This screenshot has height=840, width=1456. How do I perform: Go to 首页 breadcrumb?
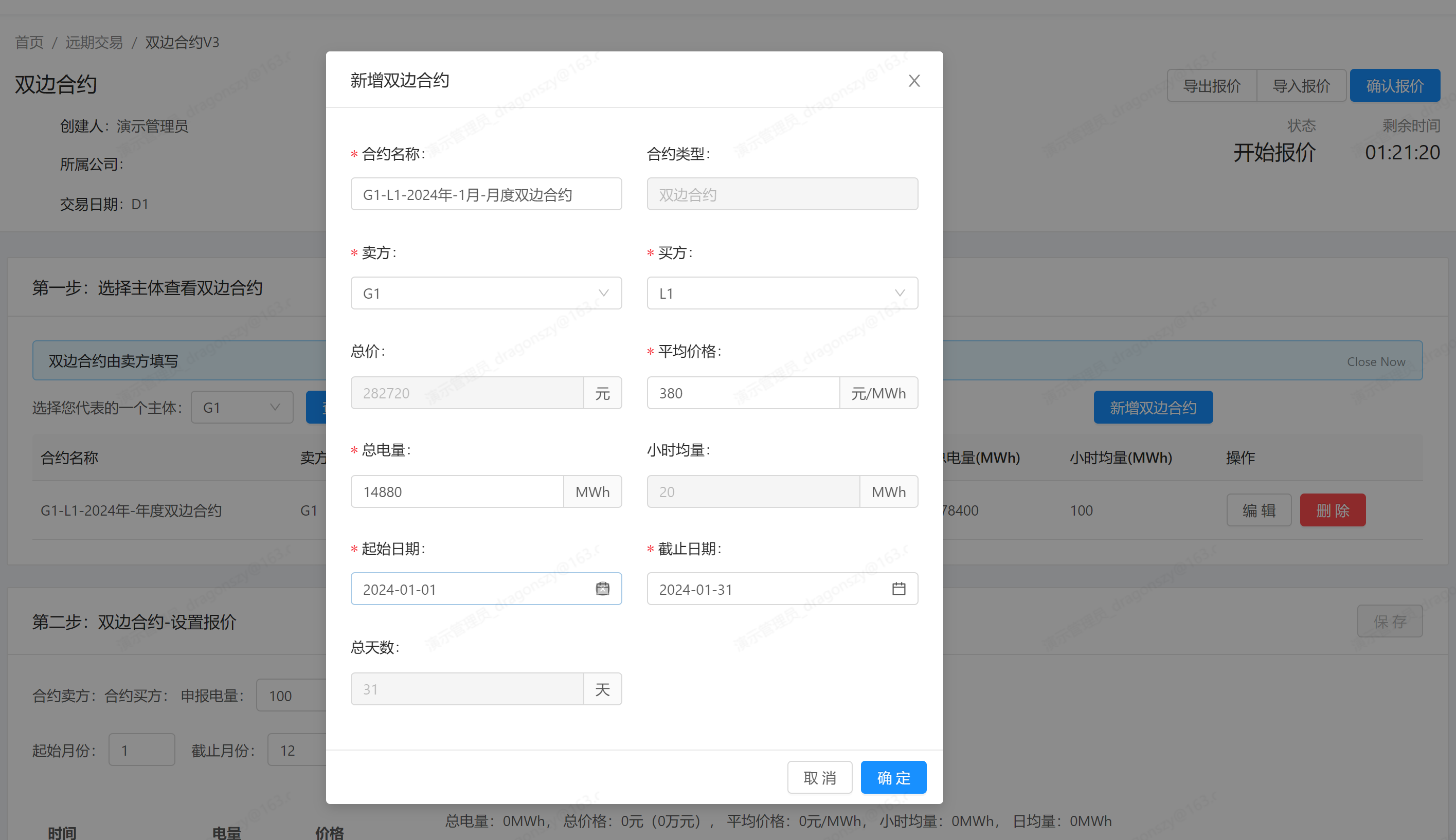(x=29, y=42)
